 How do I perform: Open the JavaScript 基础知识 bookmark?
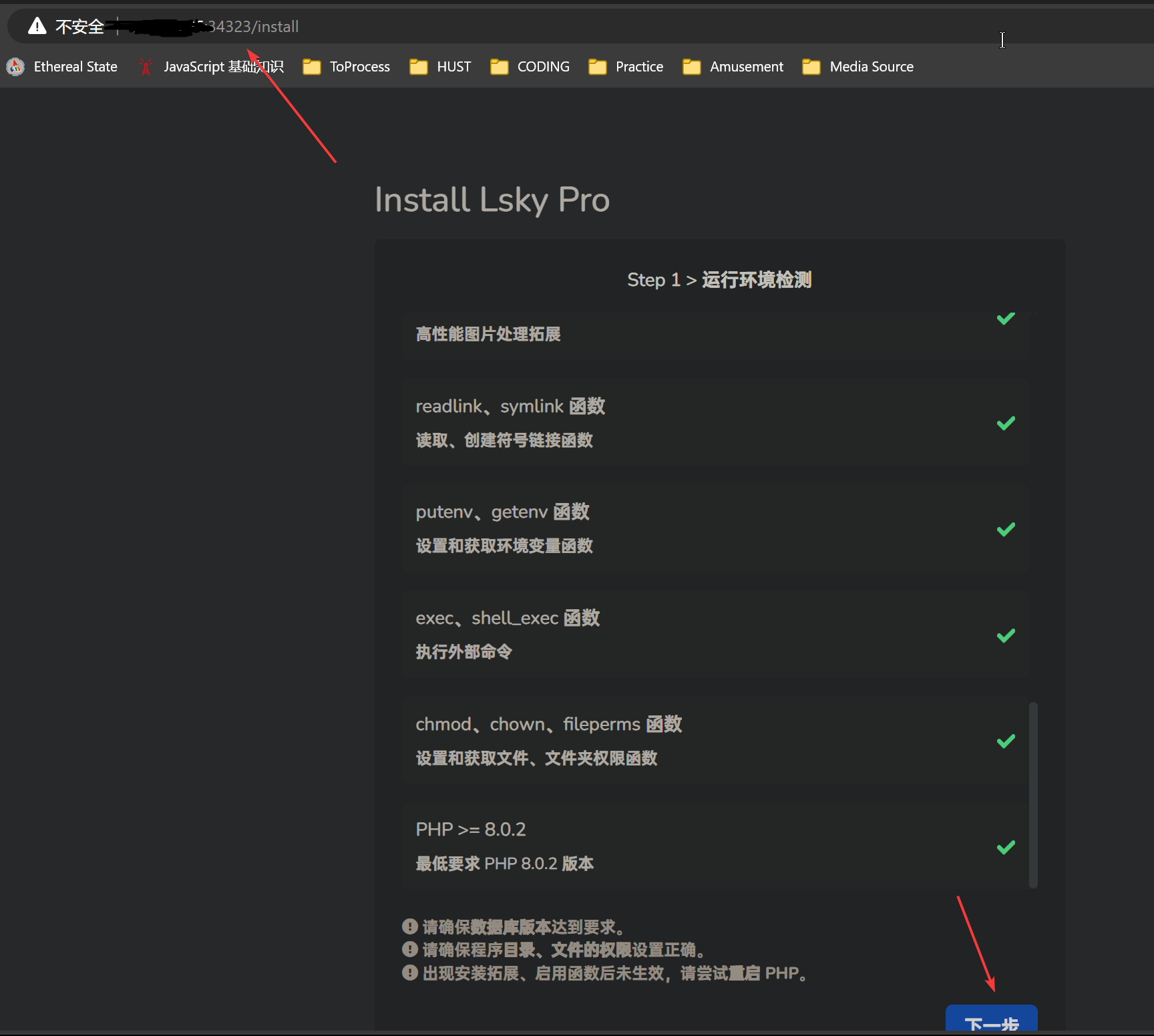(210, 67)
